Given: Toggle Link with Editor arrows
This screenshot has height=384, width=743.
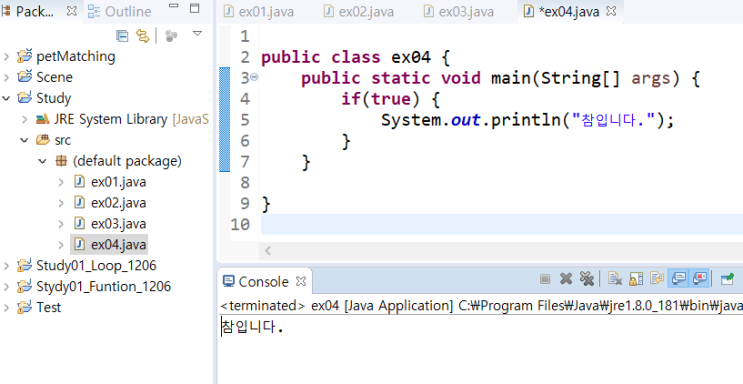Looking at the screenshot, I should 142,36.
